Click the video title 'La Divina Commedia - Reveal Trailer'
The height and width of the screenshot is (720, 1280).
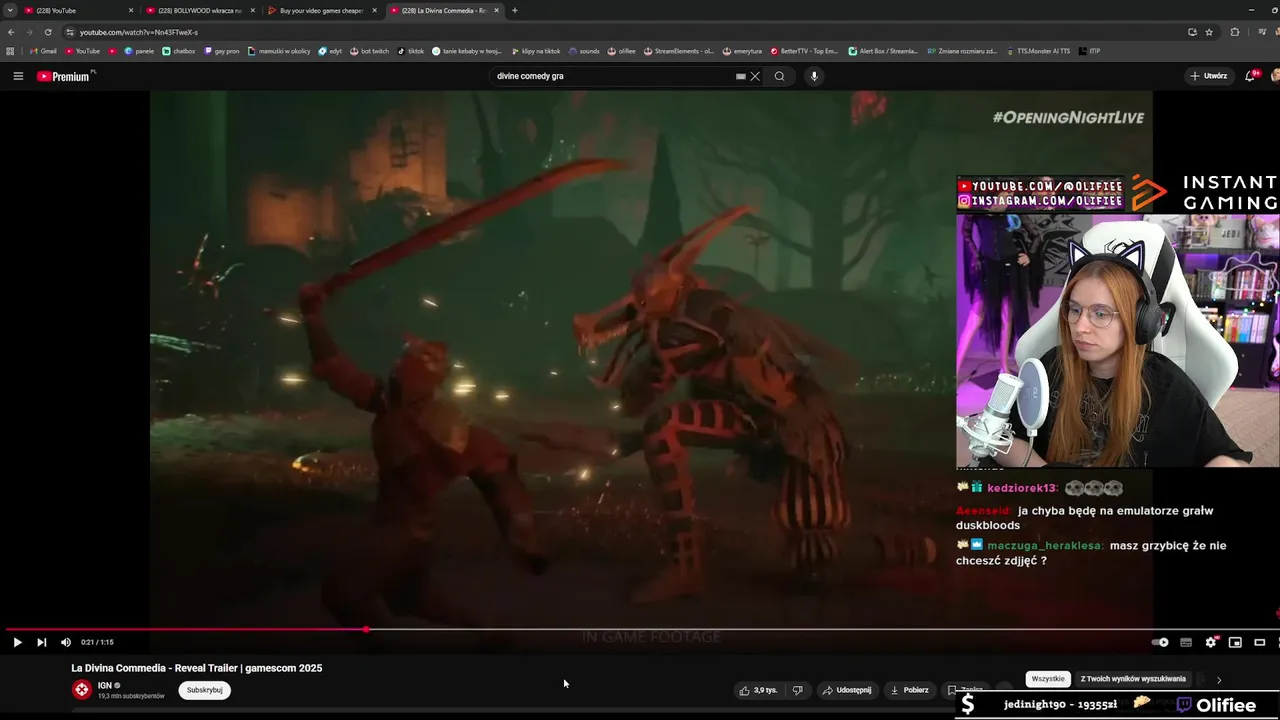tap(197, 668)
